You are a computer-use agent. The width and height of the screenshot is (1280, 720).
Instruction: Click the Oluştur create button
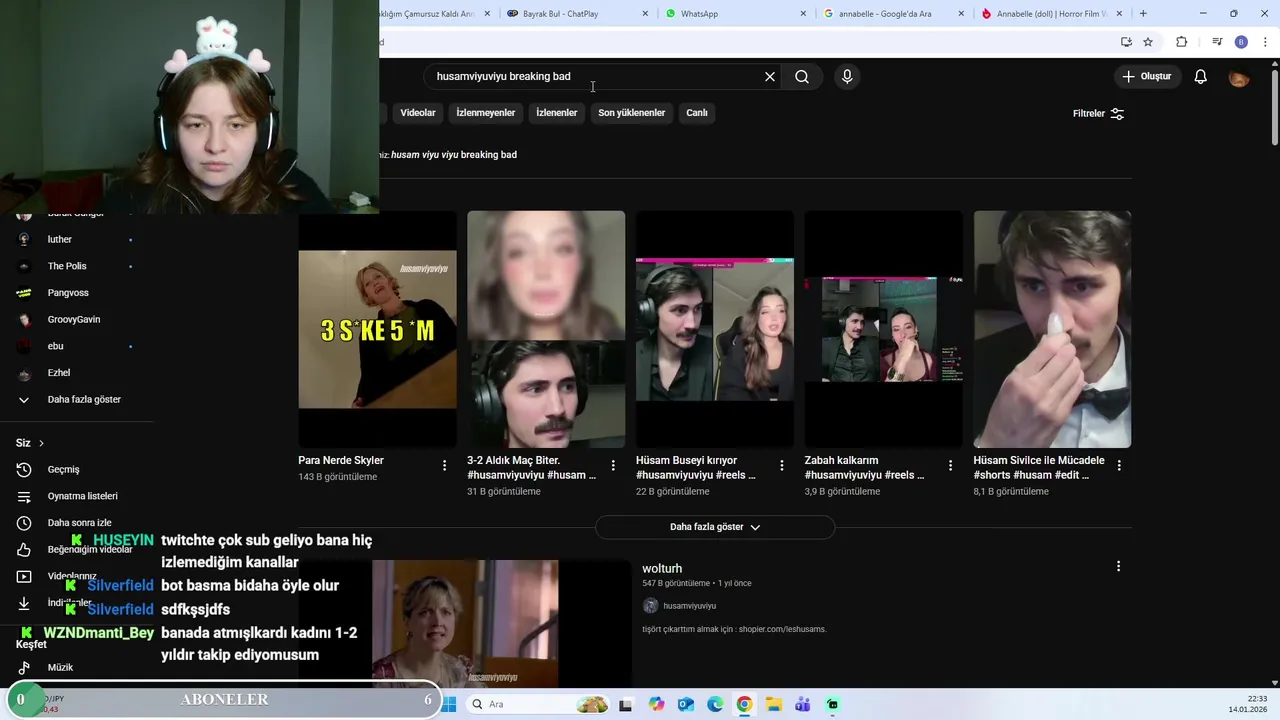[x=1146, y=77]
